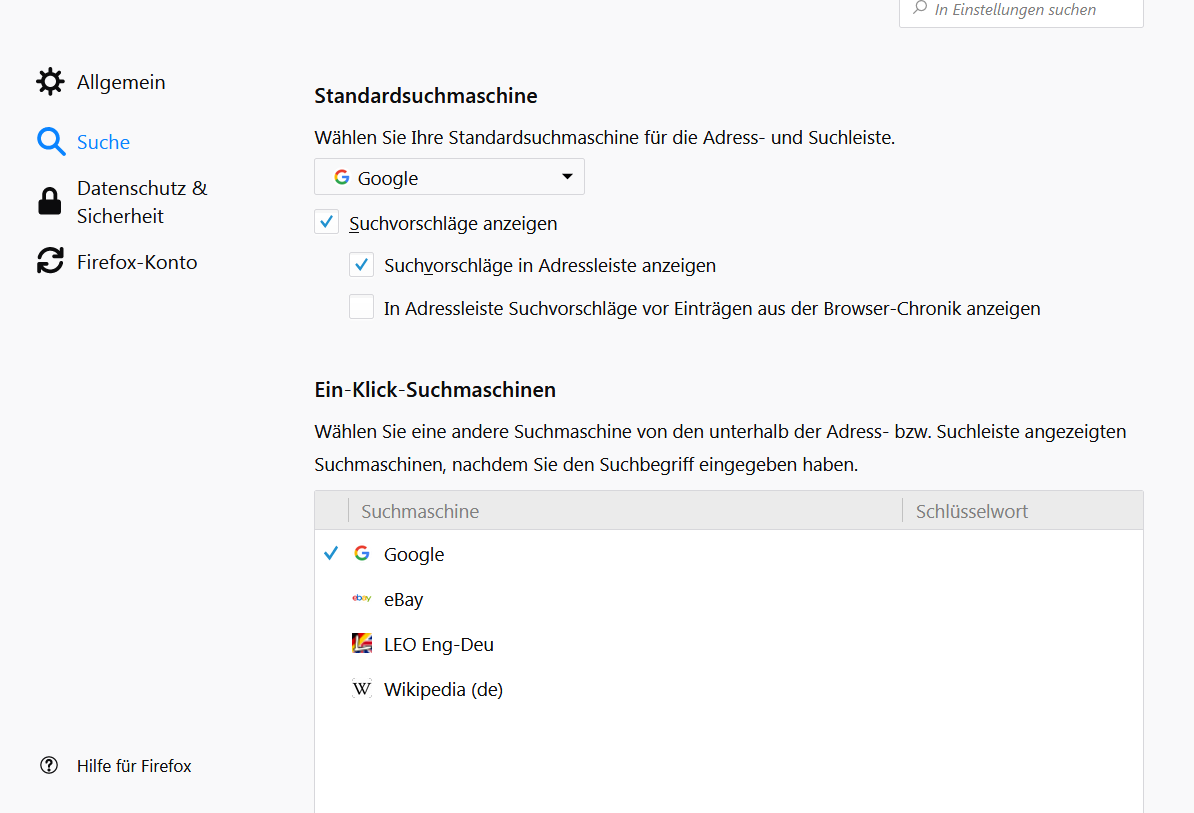The width and height of the screenshot is (1194, 813).
Task: Click the Firefox-Konto sync icon
Action: 50,262
